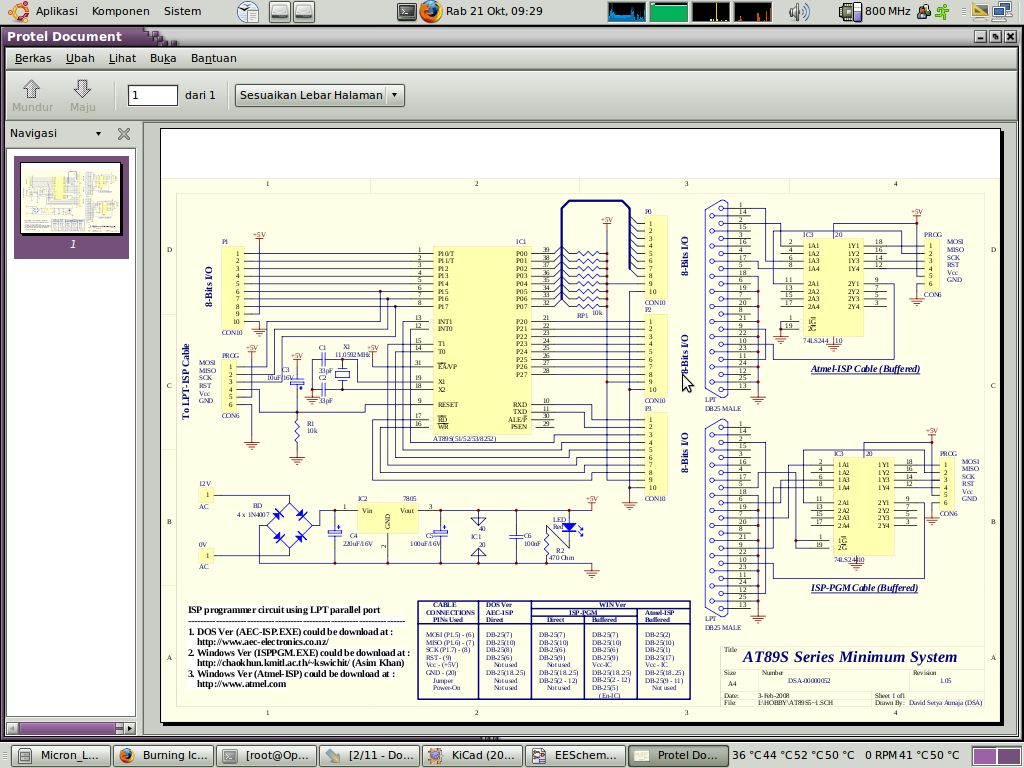Expand the Navigasi sidebar dropdown
The height and width of the screenshot is (768, 1024).
tap(99, 134)
